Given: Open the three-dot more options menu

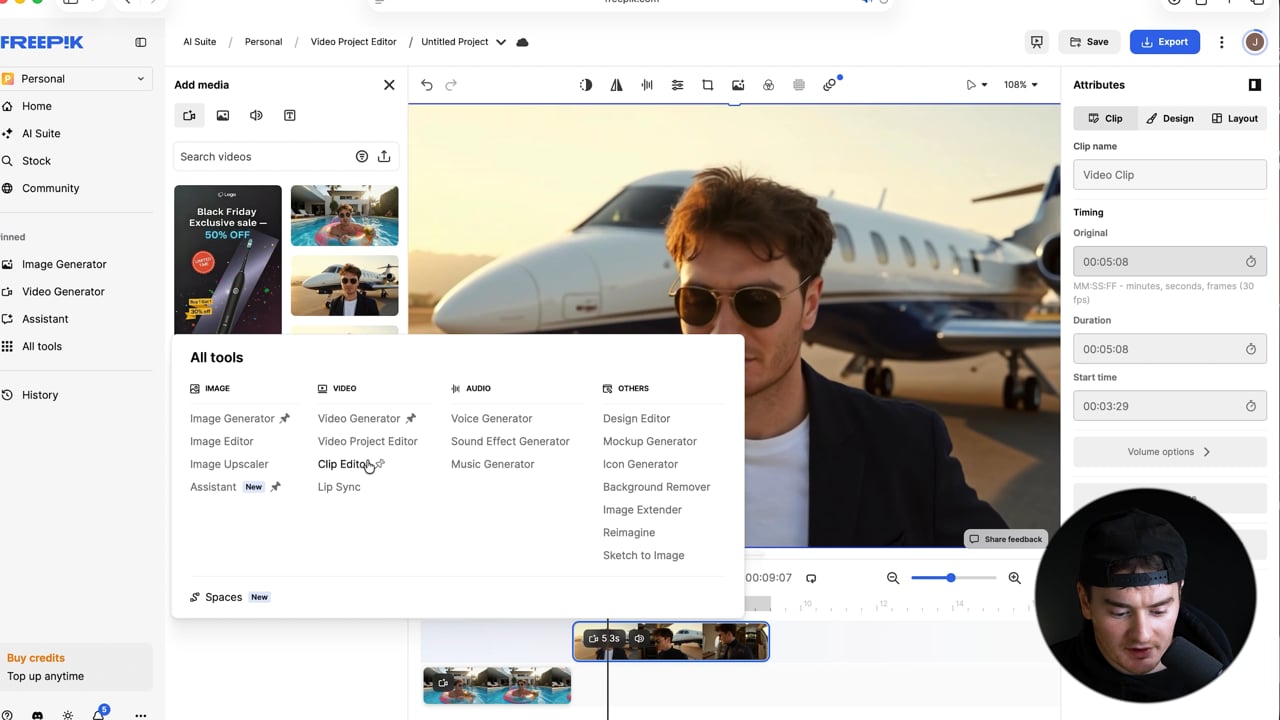Looking at the screenshot, I should pos(1221,42).
